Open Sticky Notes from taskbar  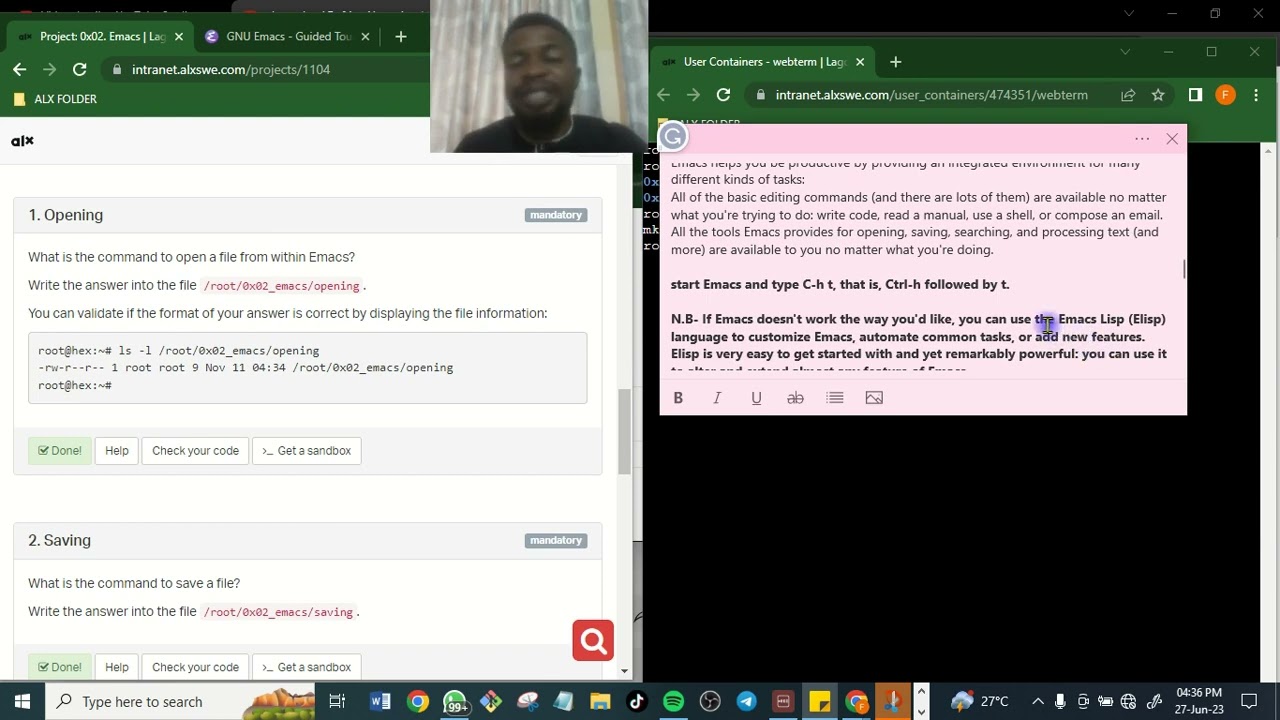(x=819, y=702)
